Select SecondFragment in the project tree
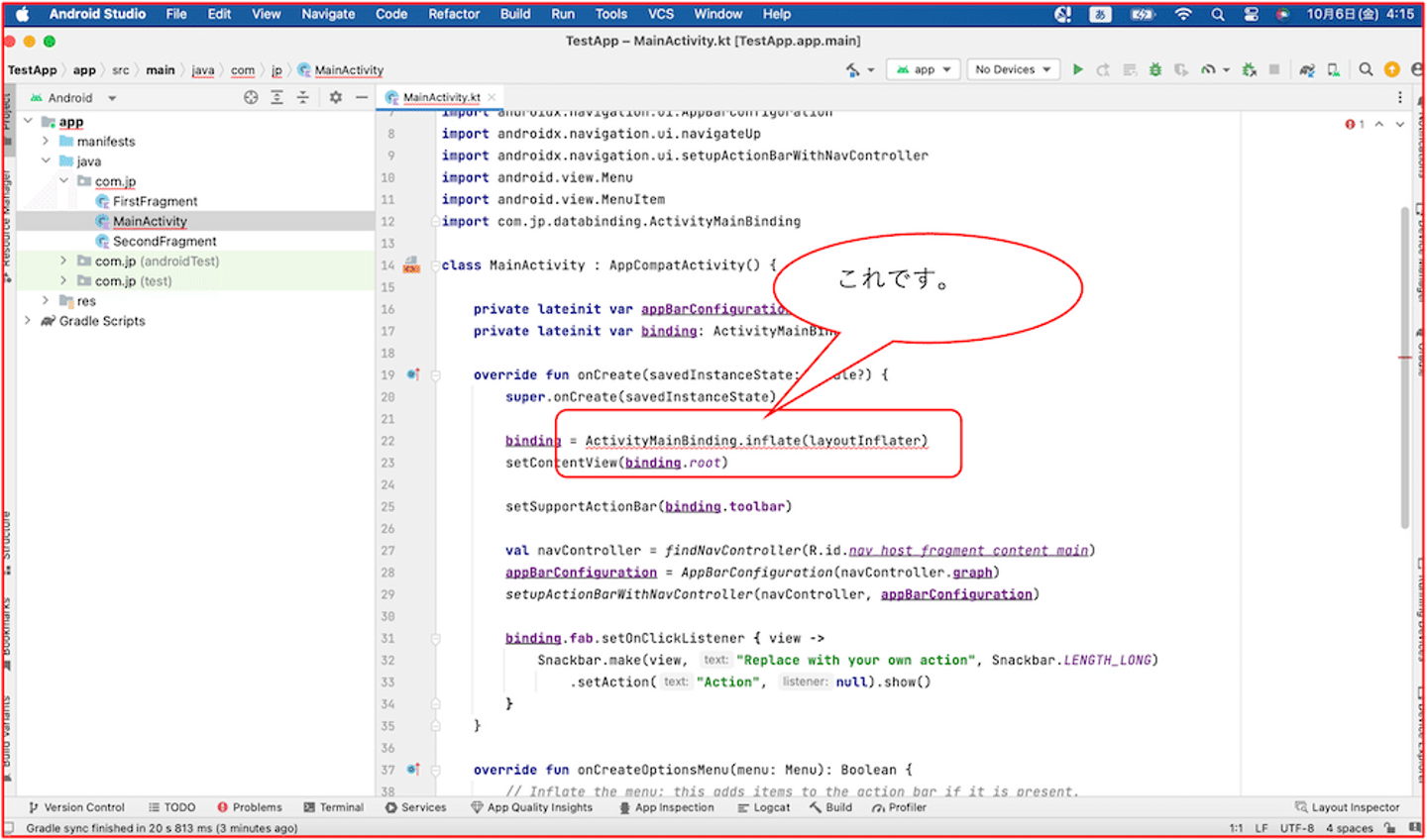 [165, 241]
